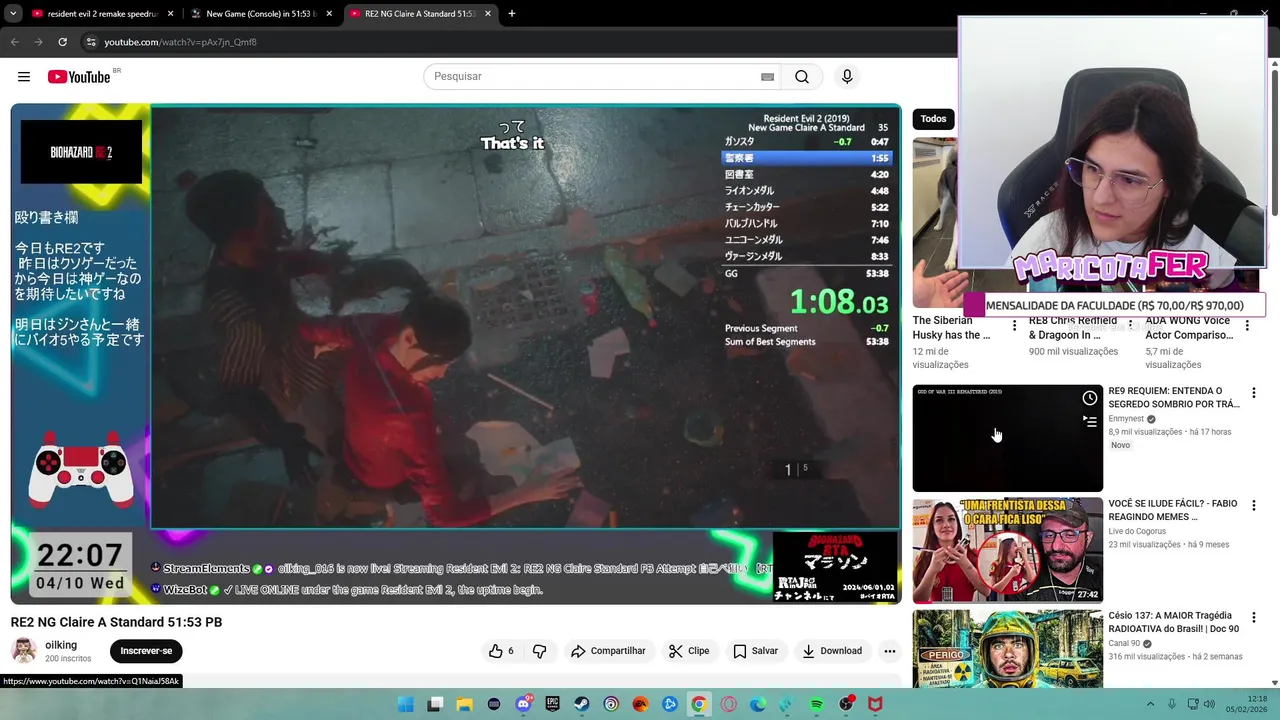The height and width of the screenshot is (720, 1280).
Task: Add hovered video to Watch Later
Action: [1089, 398]
